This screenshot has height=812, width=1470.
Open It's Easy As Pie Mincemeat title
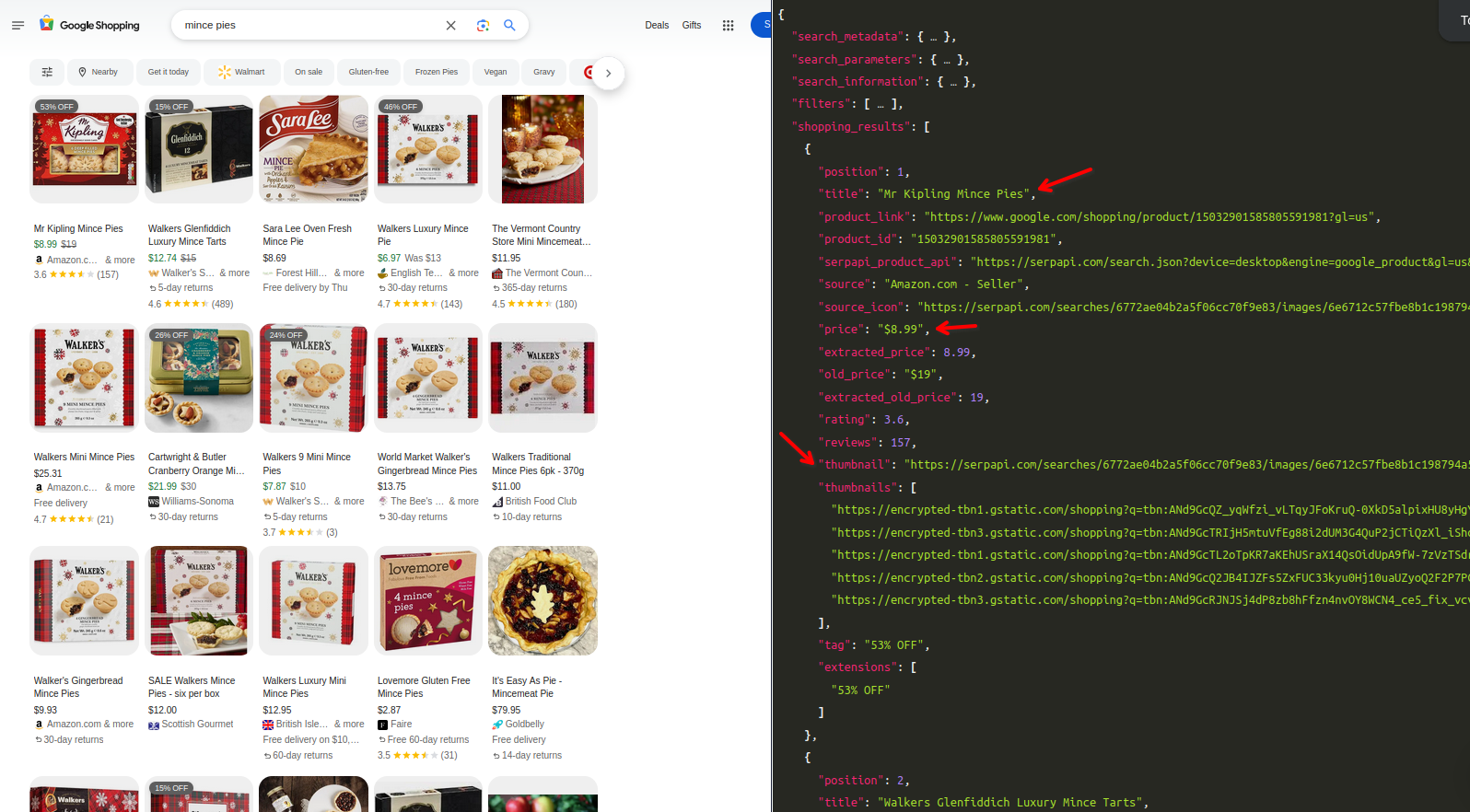click(x=527, y=687)
